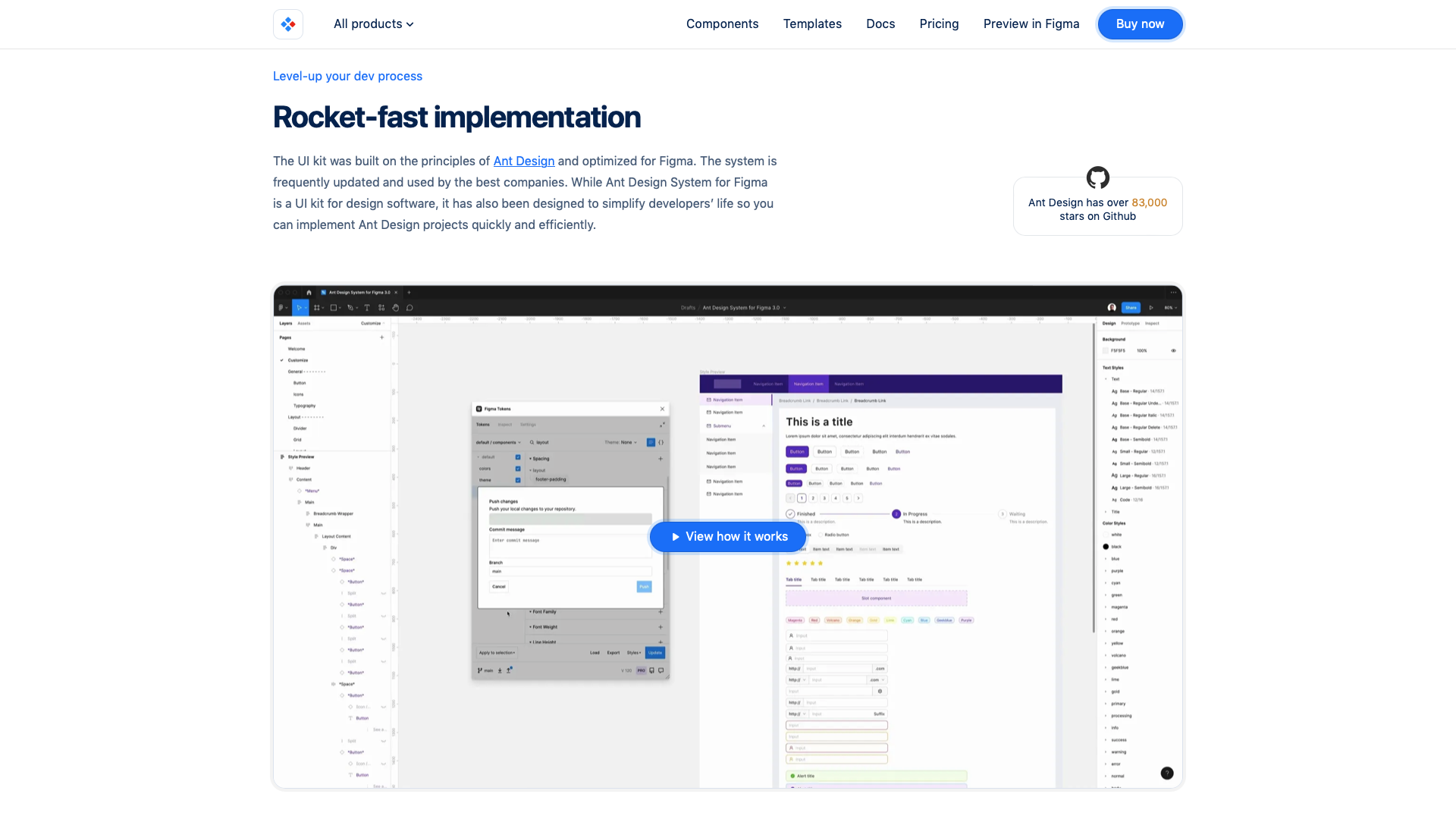Click the Push button in the Push changes dialog
The height and width of the screenshot is (819, 1456).
pos(644,586)
